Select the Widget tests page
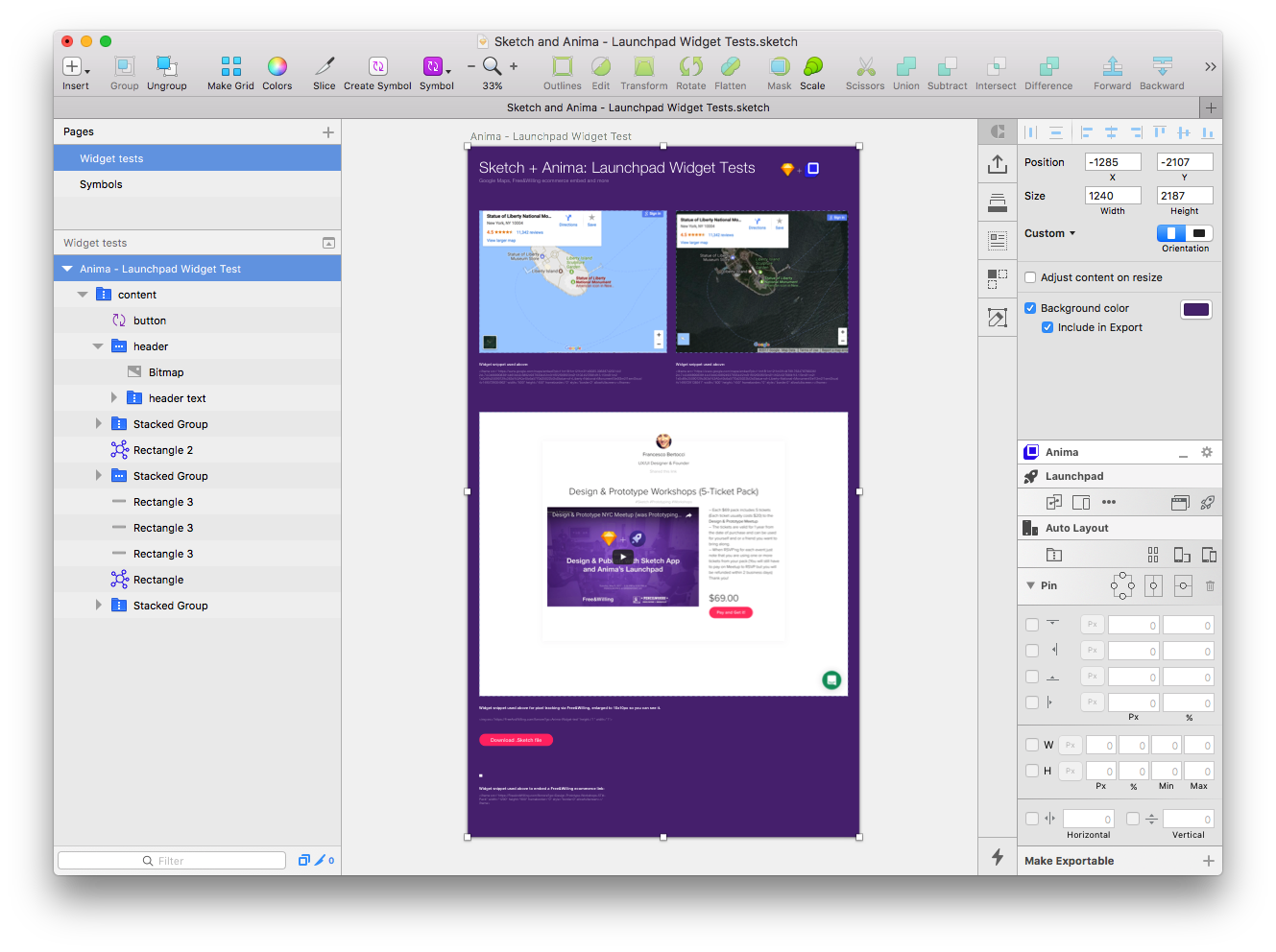The height and width of the screenshot is (952, 1276). [x=111, y=159]
